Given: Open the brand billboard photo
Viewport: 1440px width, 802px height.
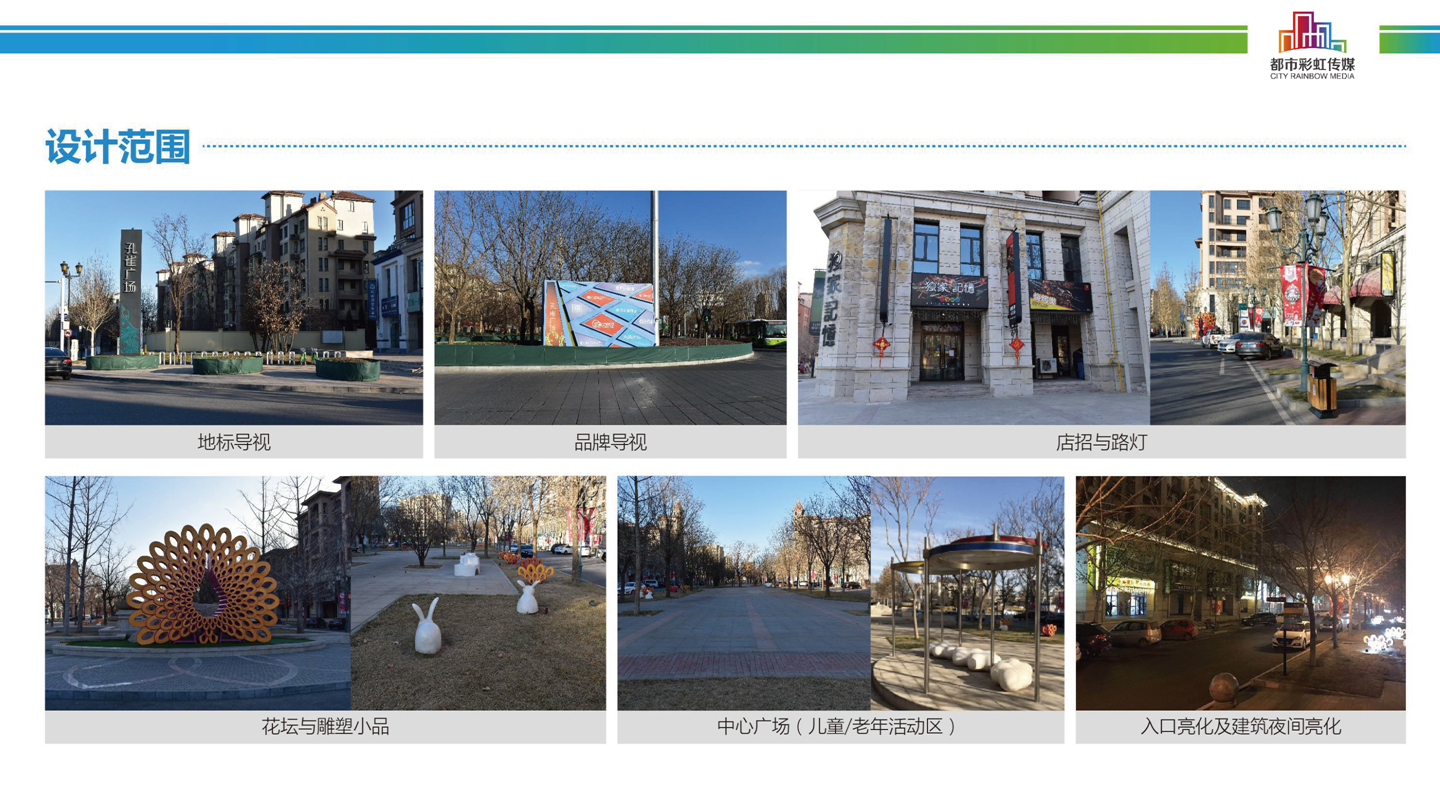Looking at the screenshot, I should pos(610,307).
